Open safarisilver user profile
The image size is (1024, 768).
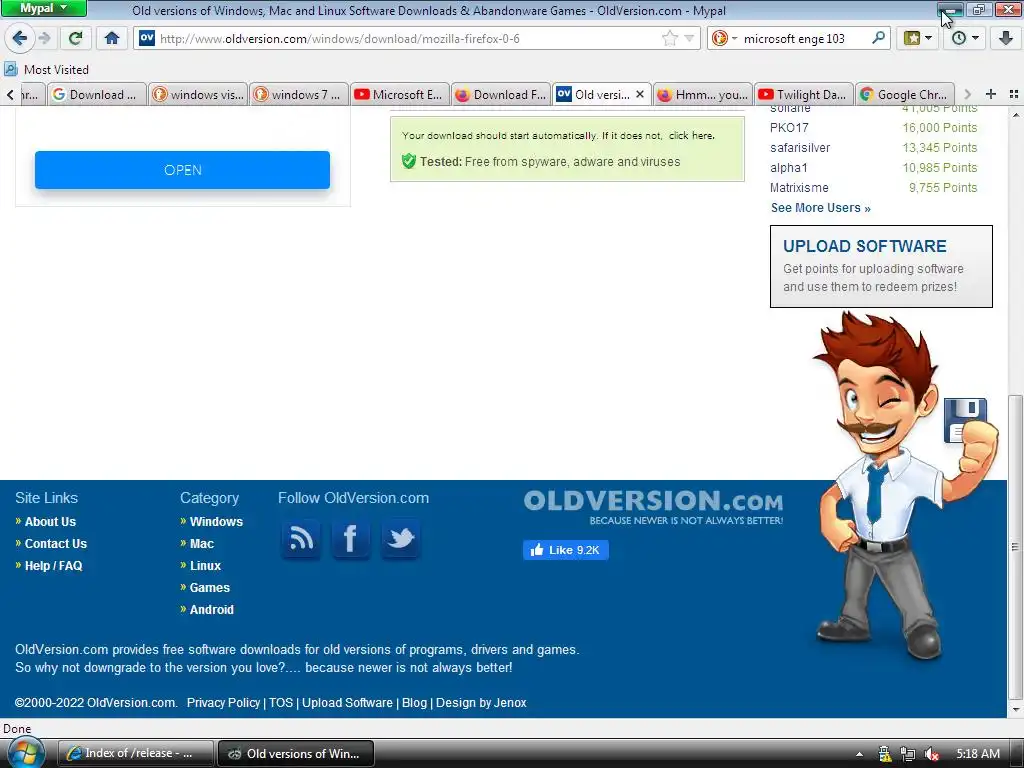(x=800, y=148)
